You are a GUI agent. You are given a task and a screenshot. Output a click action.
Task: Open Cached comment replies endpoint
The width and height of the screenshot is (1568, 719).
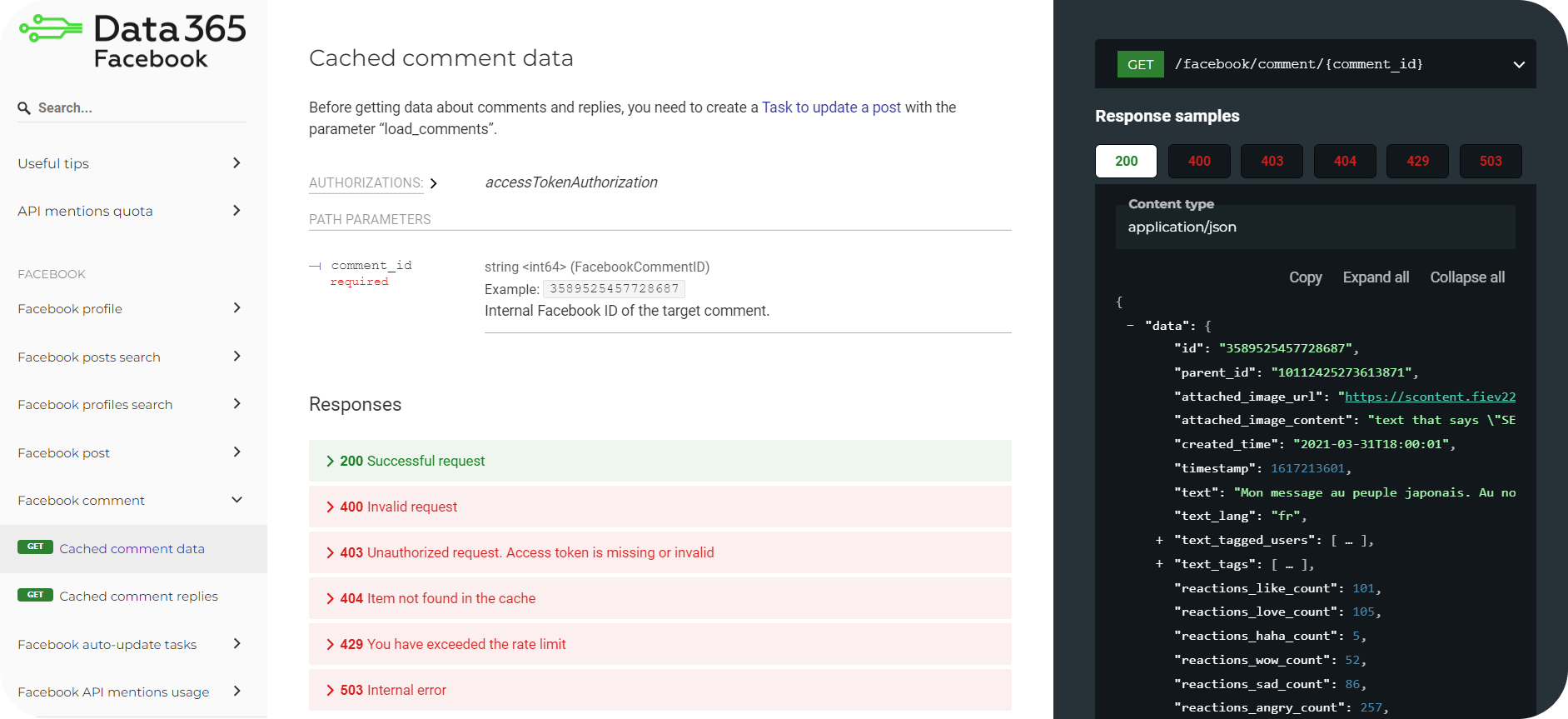pos(133,596)
